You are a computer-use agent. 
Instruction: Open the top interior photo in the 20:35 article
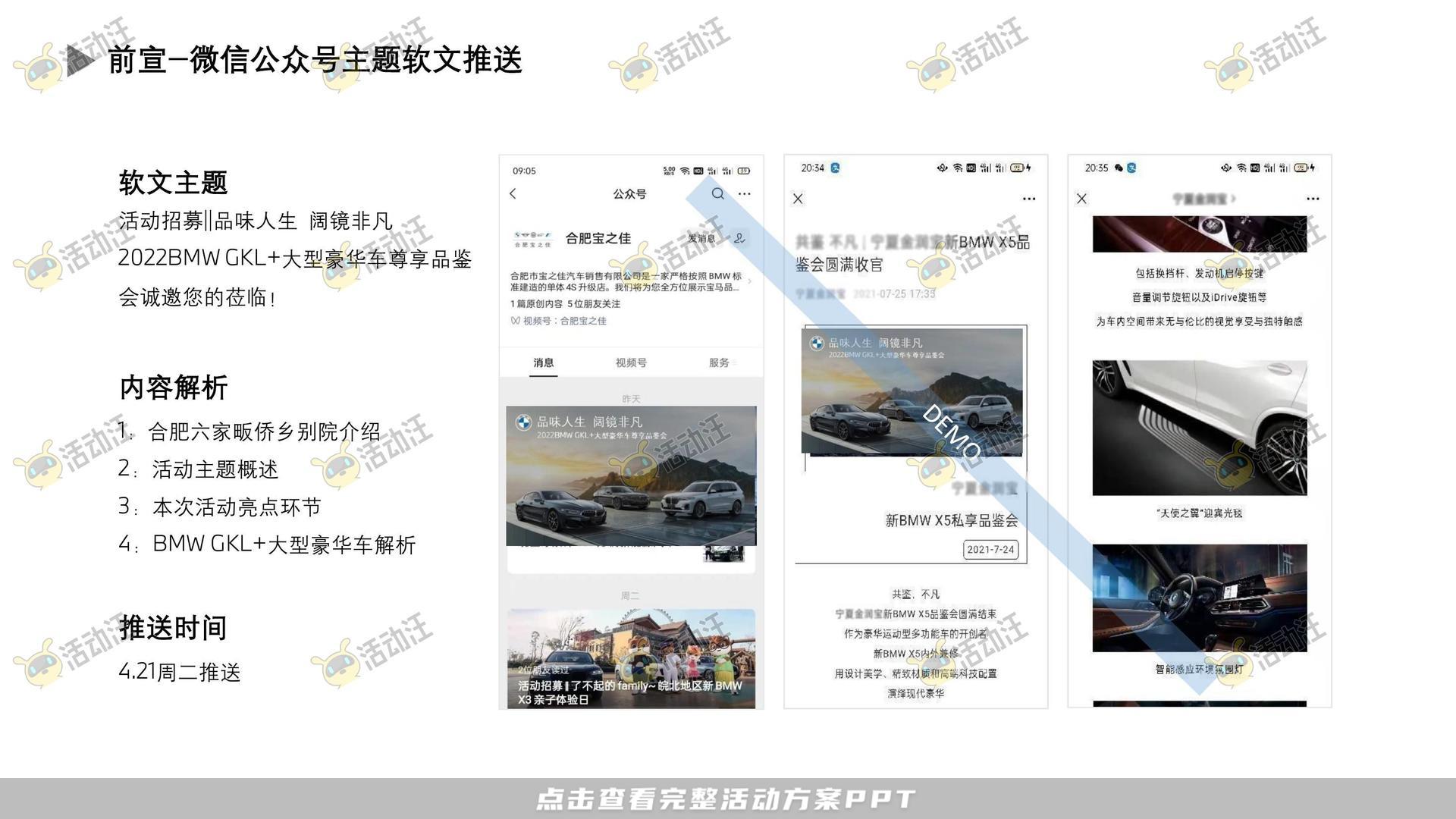tap(1200, 234)
